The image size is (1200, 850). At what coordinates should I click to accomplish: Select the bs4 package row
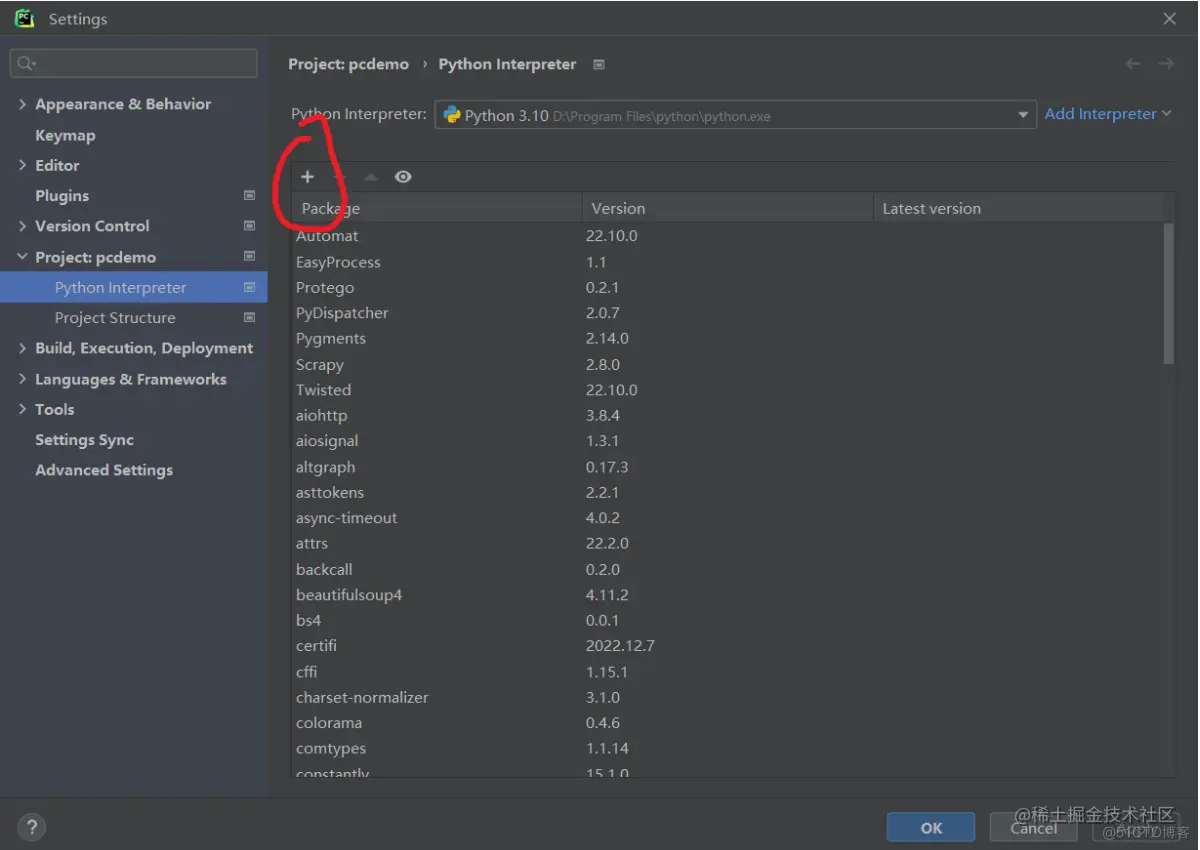click(727, 620)
